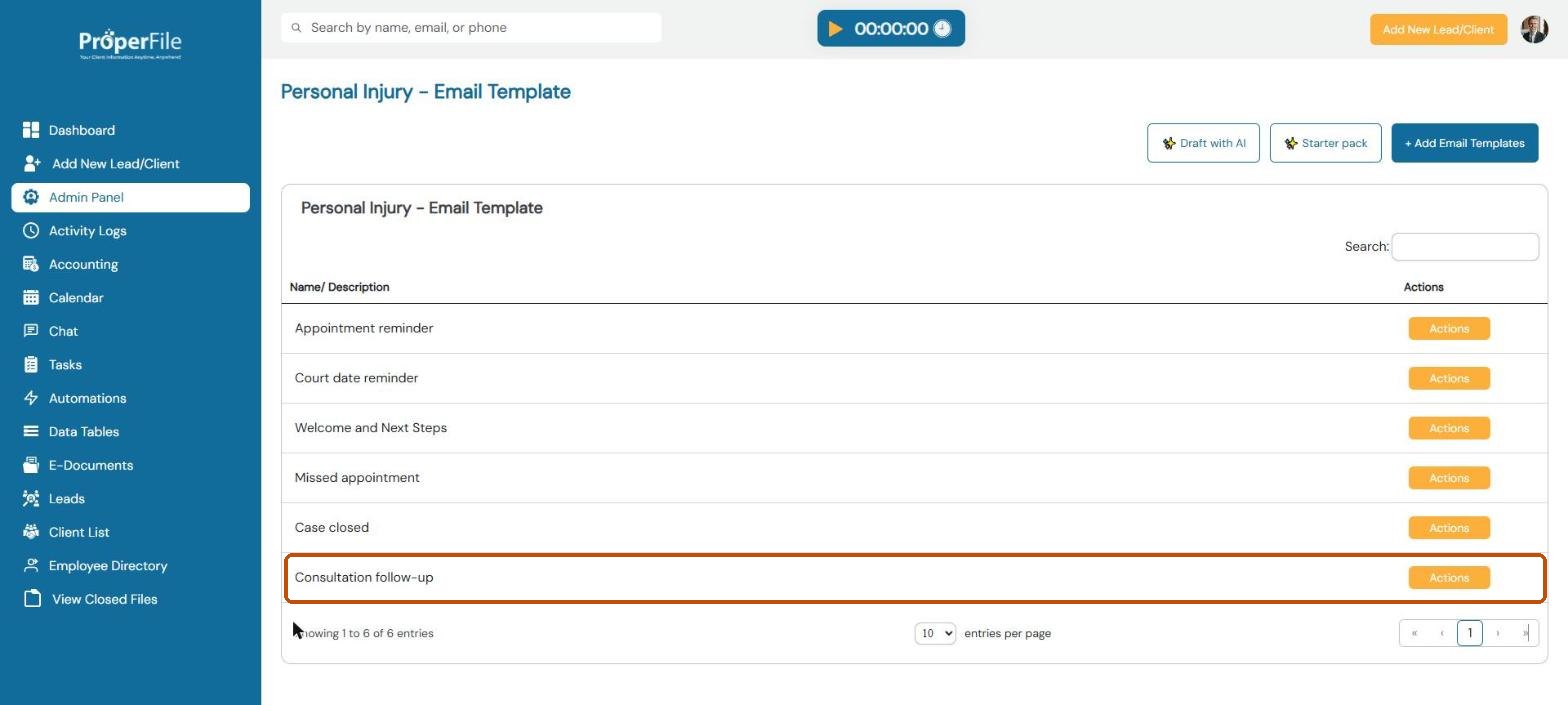The image size is (1568, 705).
Task: Click the Calendar icon in sidebar
Action: click(31, 297)
